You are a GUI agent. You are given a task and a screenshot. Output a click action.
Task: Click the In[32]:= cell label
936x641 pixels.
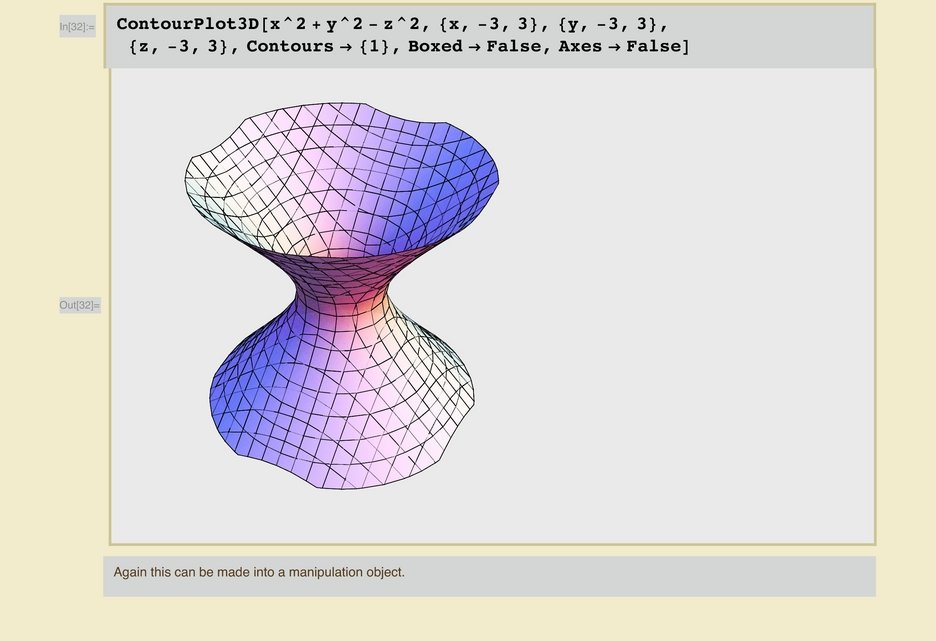[77, 27]
